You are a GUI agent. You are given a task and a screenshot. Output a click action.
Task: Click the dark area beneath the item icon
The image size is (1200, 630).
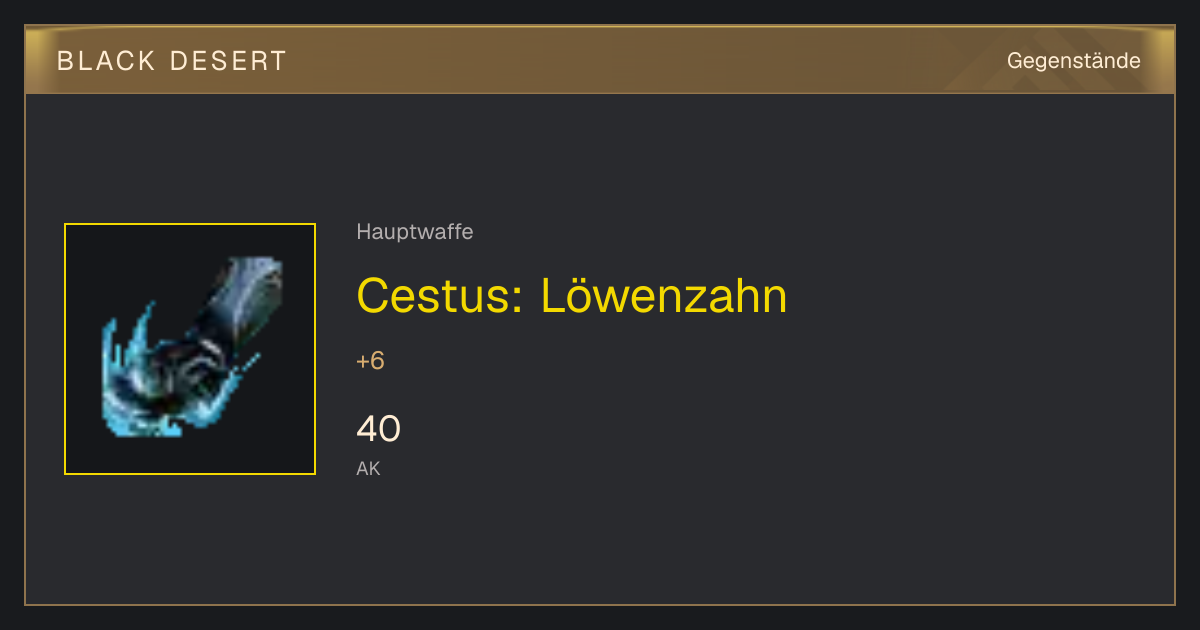tap(190, 540)
